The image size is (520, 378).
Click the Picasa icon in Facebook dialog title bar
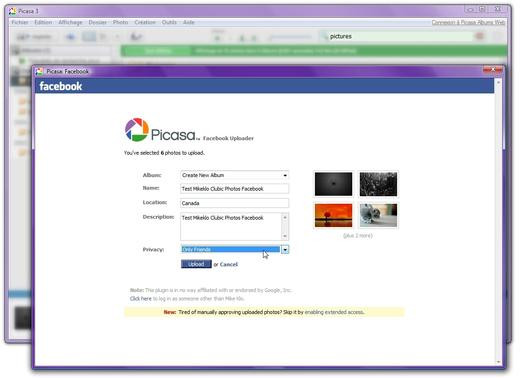click(40, 71)
